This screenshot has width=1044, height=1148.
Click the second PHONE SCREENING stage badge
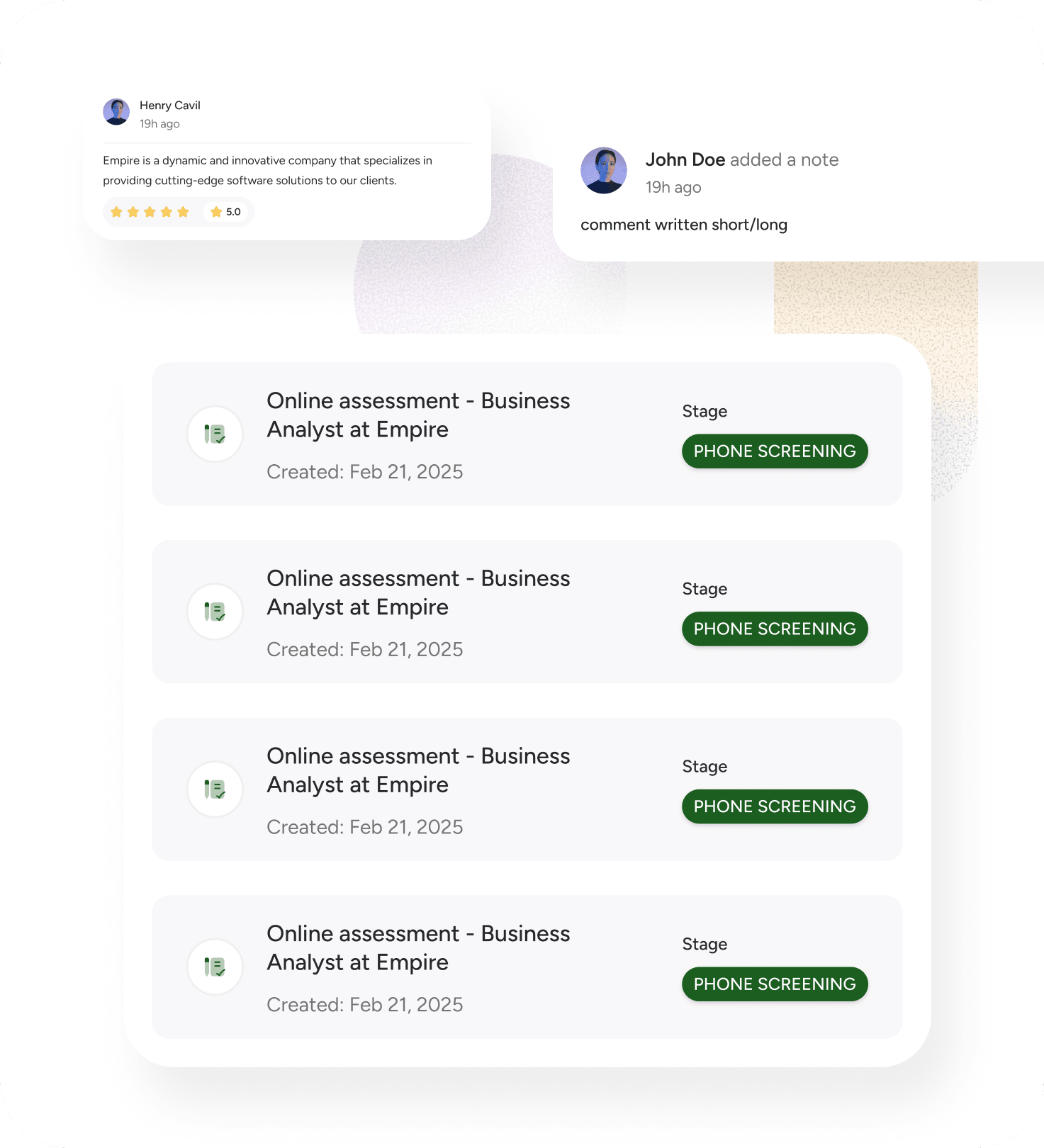pyautogui.click(x=775, y=629)
